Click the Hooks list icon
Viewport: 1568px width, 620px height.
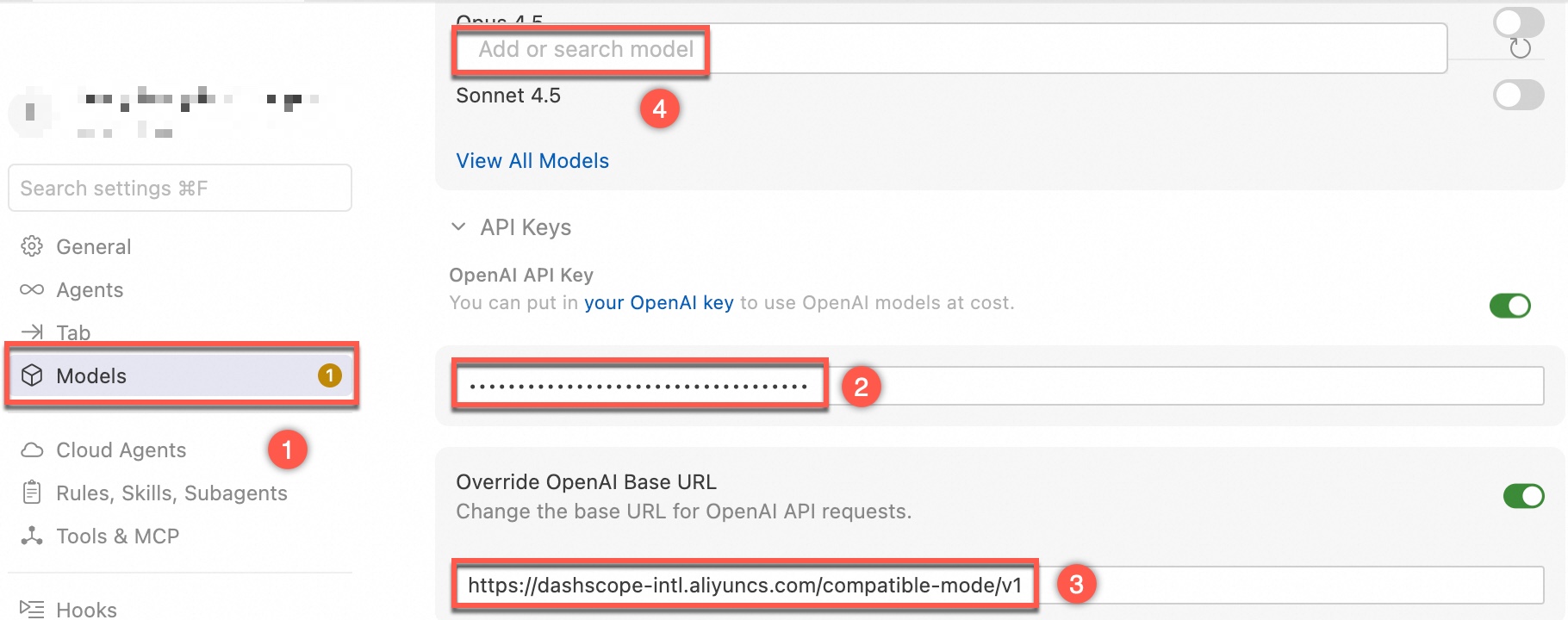click(x=32, y=609)
